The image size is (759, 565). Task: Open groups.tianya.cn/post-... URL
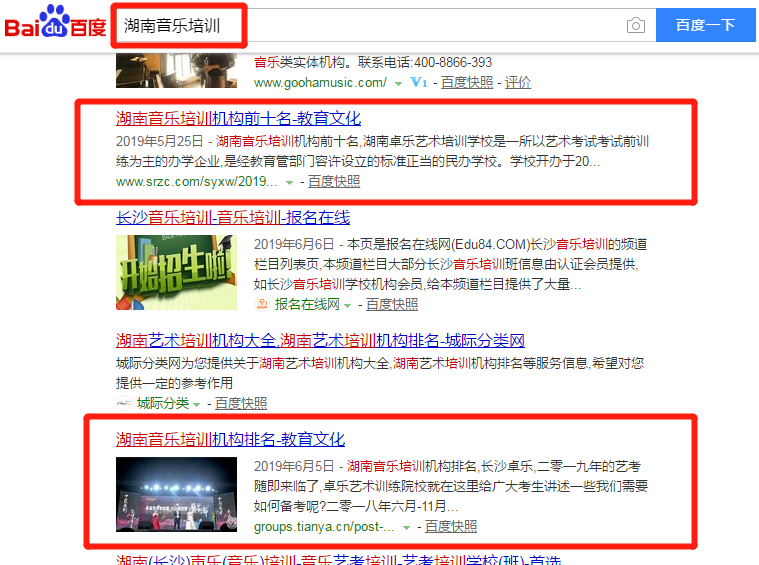[x=324, y=527]
